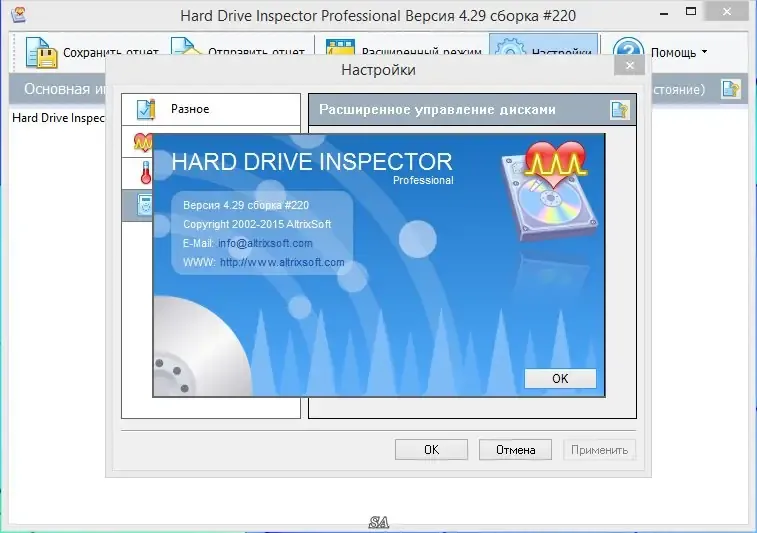Image resolution: width=757 pixels, height=533 pixels.
Task: Minimize the Hard Drive Inspector window
Action: pos(664,13)
